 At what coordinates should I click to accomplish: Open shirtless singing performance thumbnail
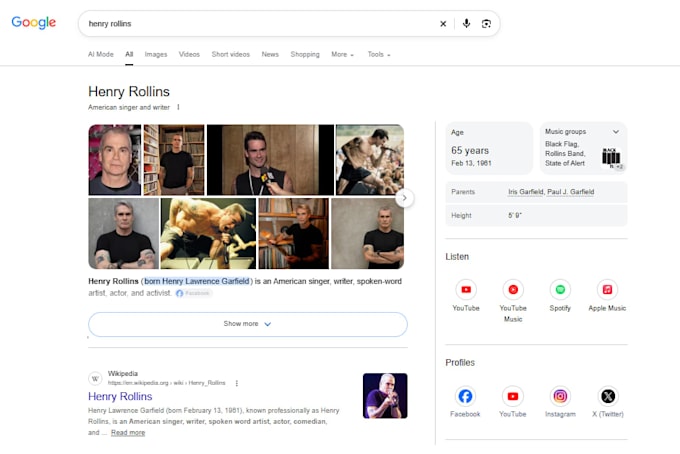tap(208, 234)
